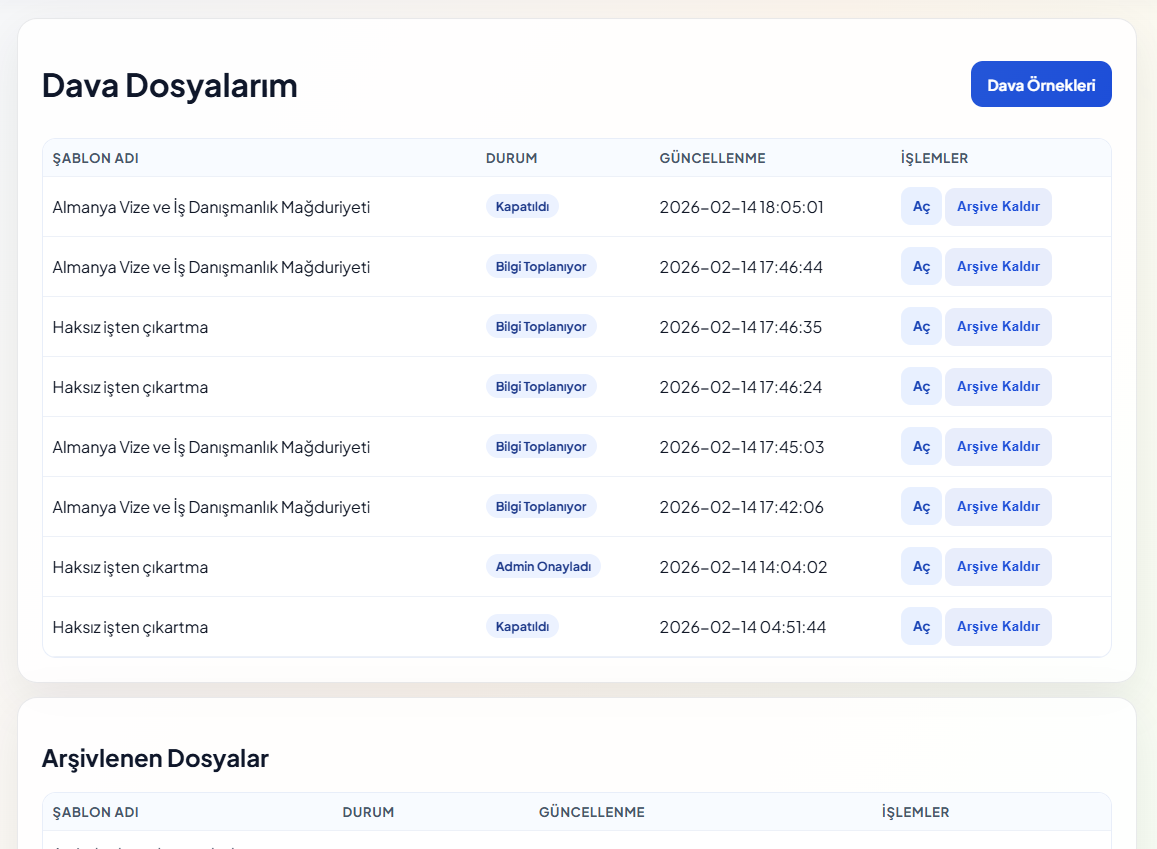The width and height of the screenshot is (1157, 849).
Task: Open the Almanya Vize case from 17:45:03
Action: pyautogui.click(x=920, y=446)
